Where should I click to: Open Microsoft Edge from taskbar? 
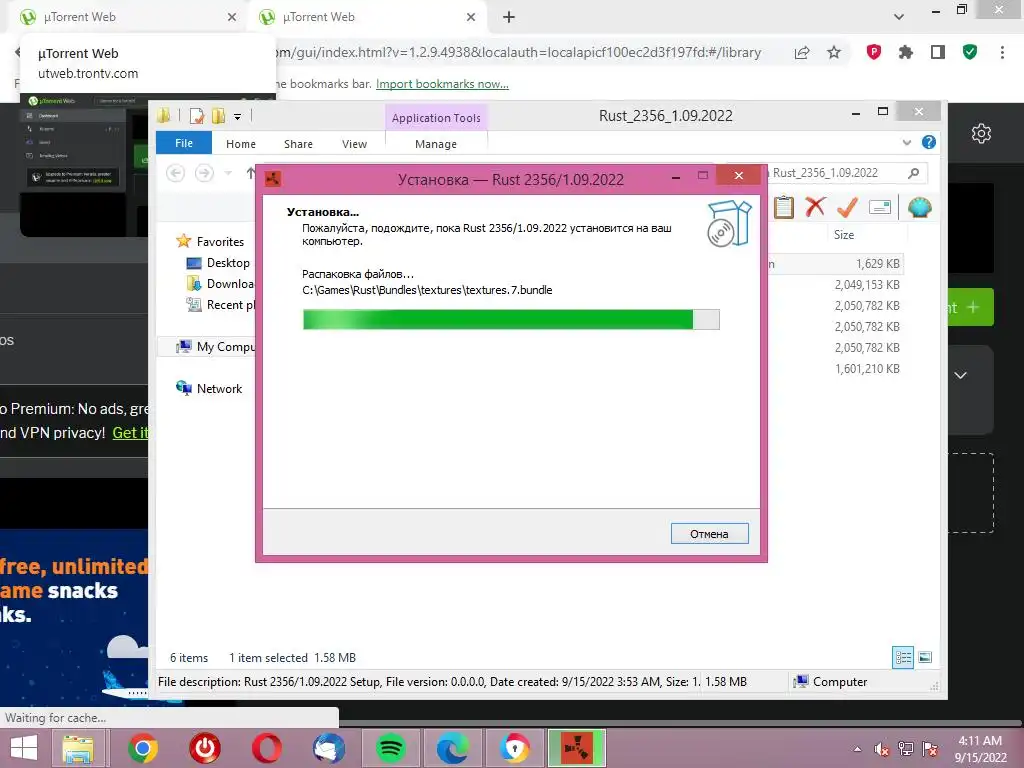coord(453,748)
